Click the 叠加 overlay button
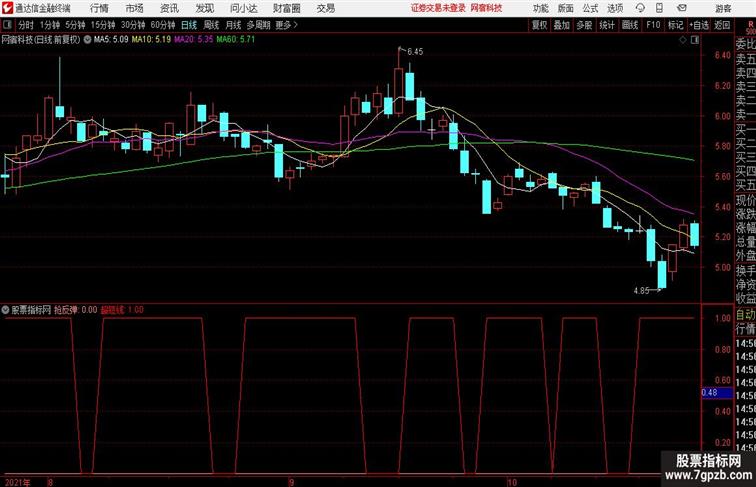 562,25
